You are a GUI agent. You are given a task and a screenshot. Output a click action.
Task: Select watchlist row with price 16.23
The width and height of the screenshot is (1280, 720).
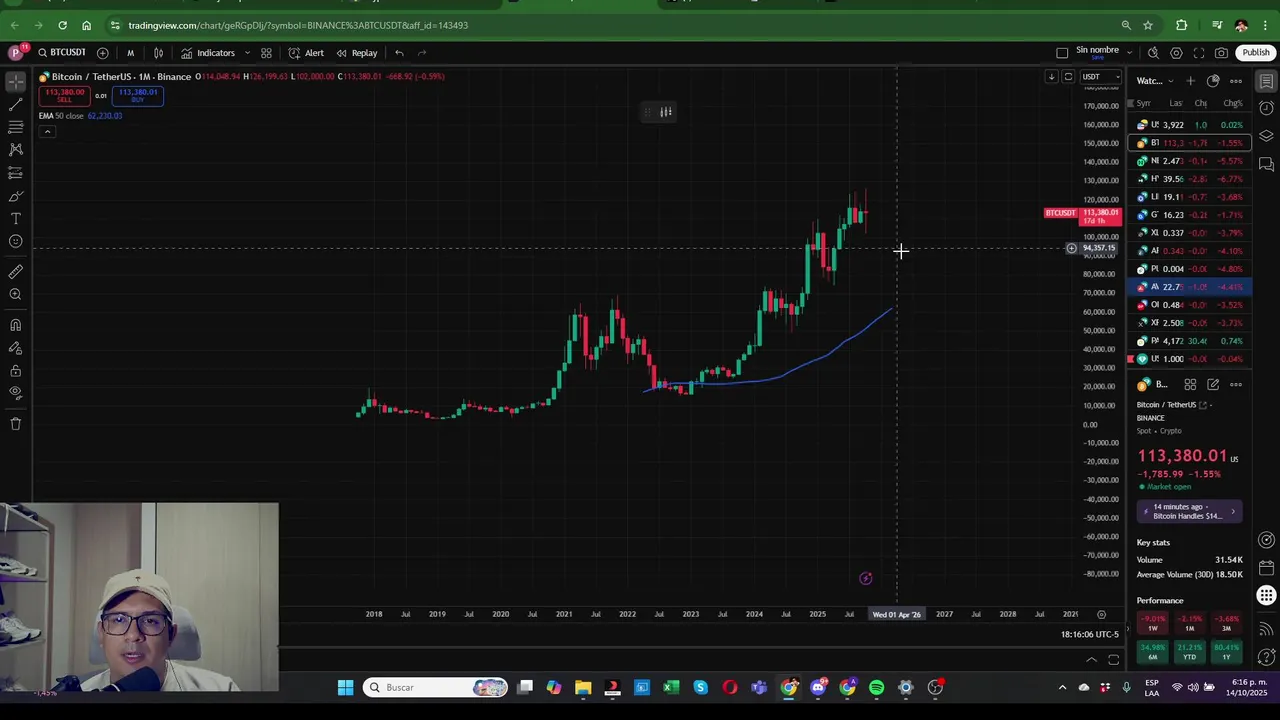pos(1190,215)
